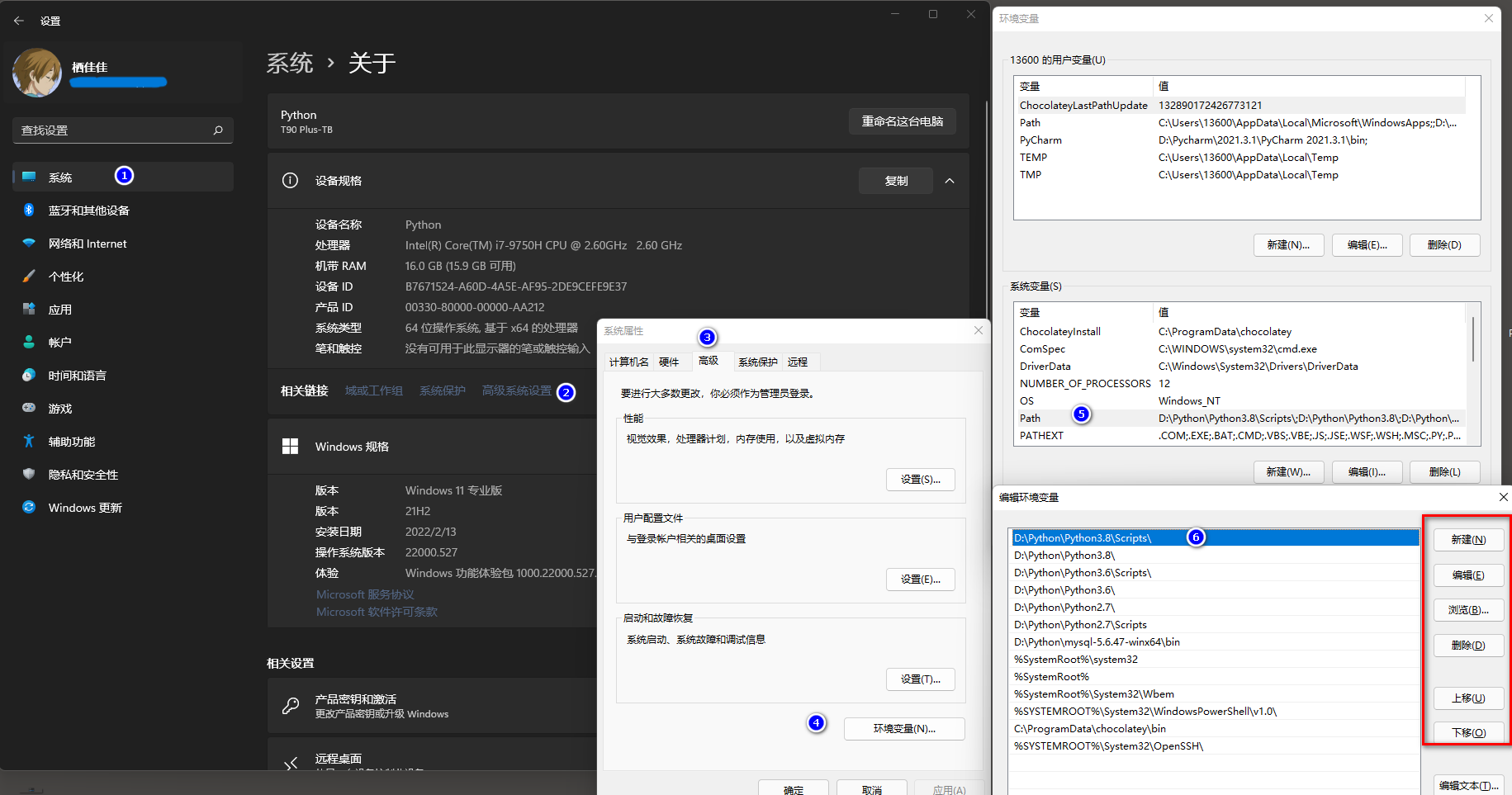Open 网络和 Internet settings
This screenshot has height=795, width=1512.
[x=123, y=244]
